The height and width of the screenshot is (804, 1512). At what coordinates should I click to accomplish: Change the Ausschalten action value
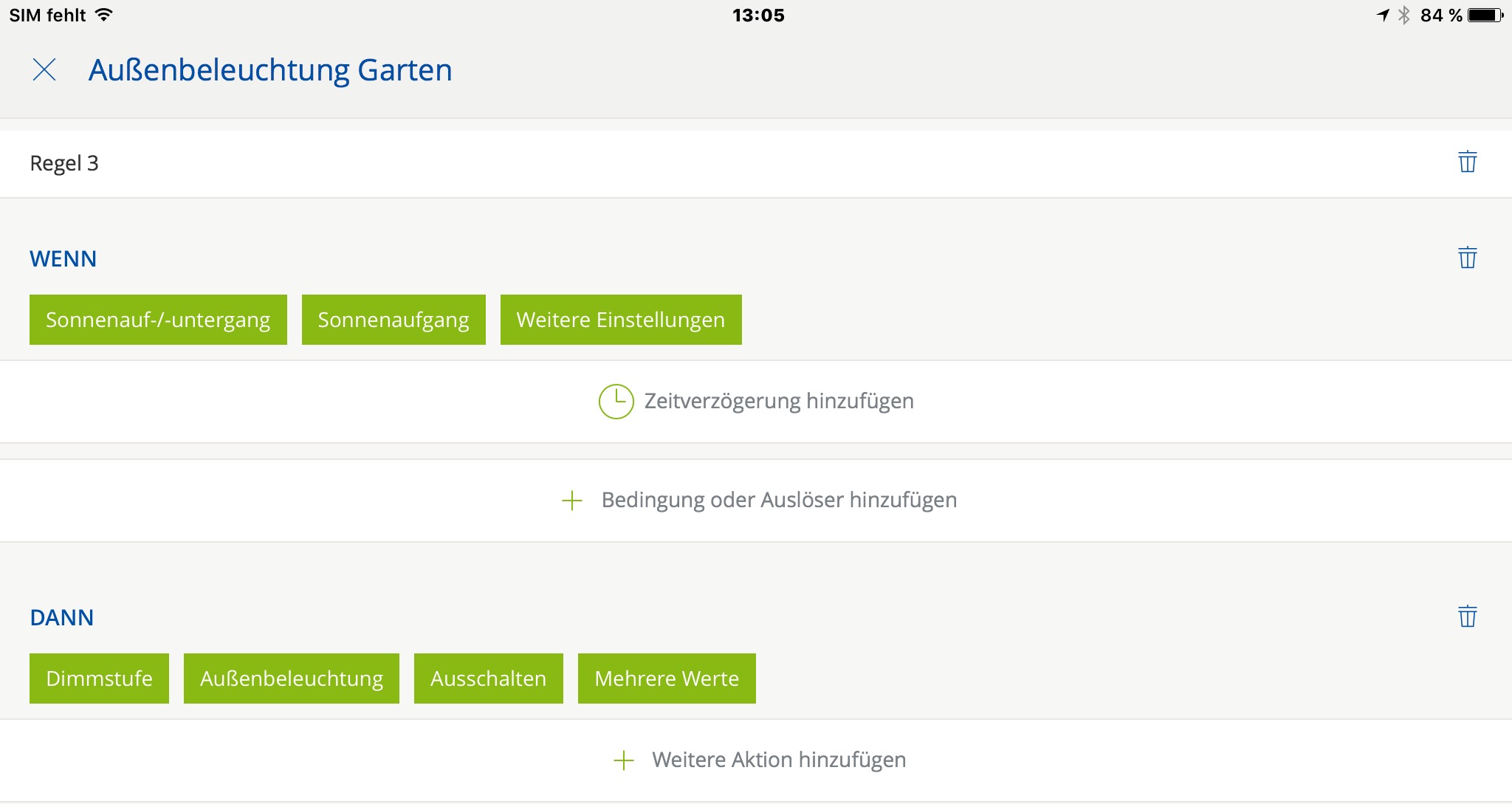488,678
